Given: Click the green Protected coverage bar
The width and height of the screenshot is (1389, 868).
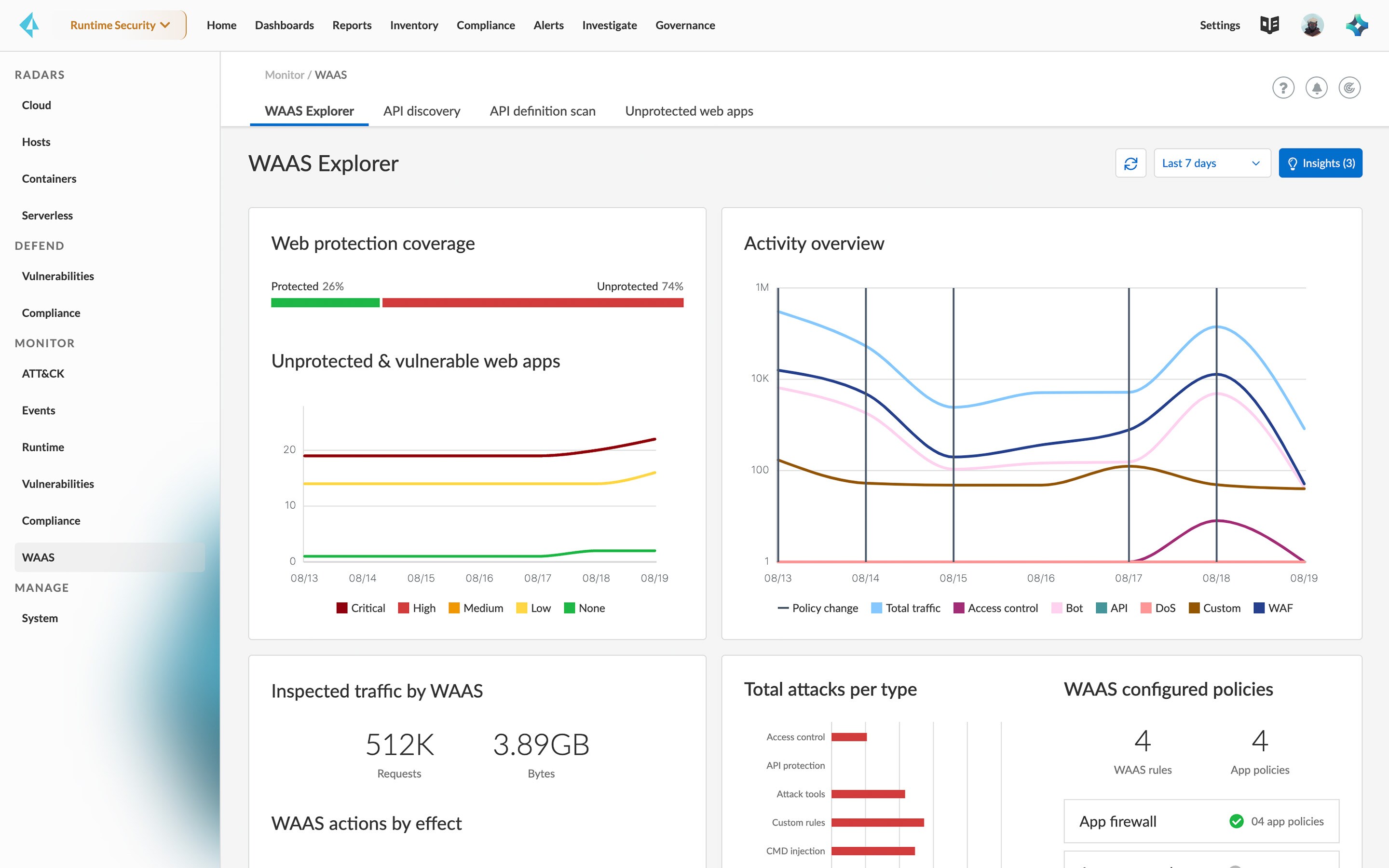Looking at the screenshot, I should [325, 302].
